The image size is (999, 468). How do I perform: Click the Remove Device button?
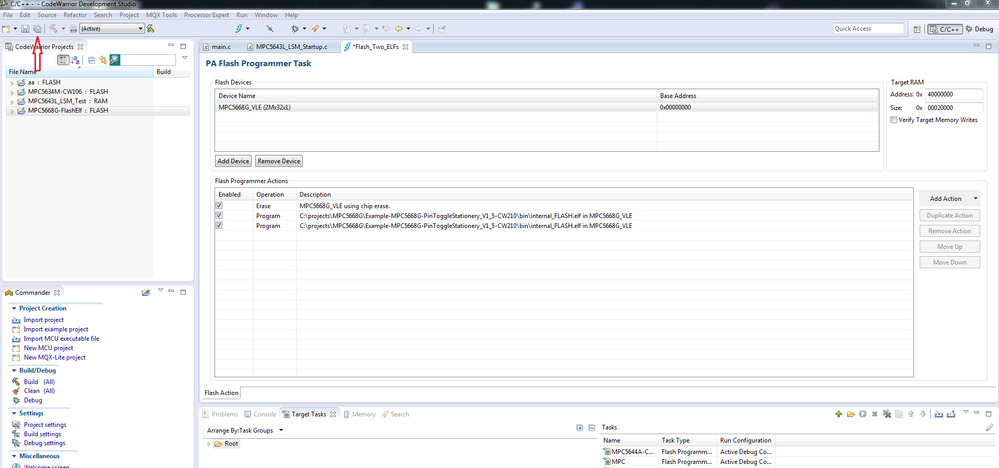point(279,161)
